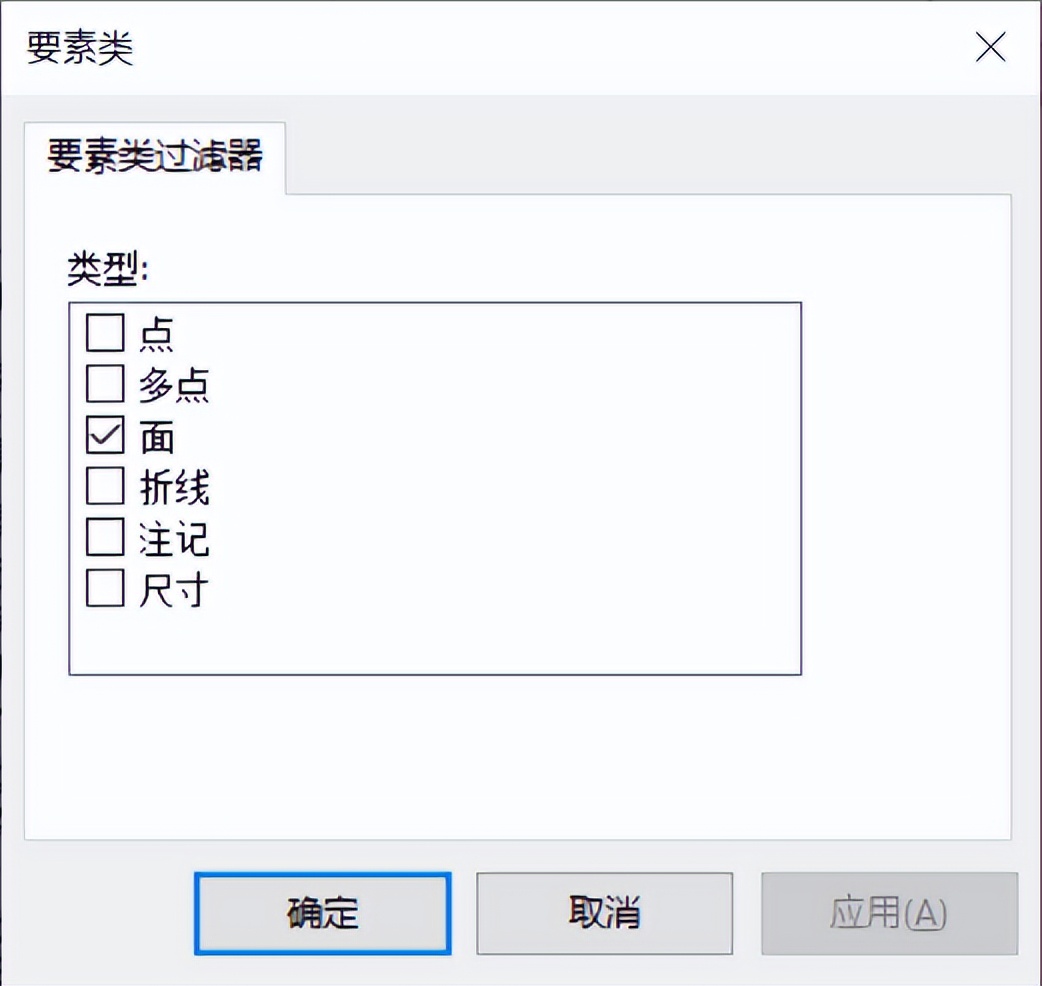The width and height of the screenshot is (1042, 986).
Task: Uncheck the 面 checkbox
Action: point(103,436)
